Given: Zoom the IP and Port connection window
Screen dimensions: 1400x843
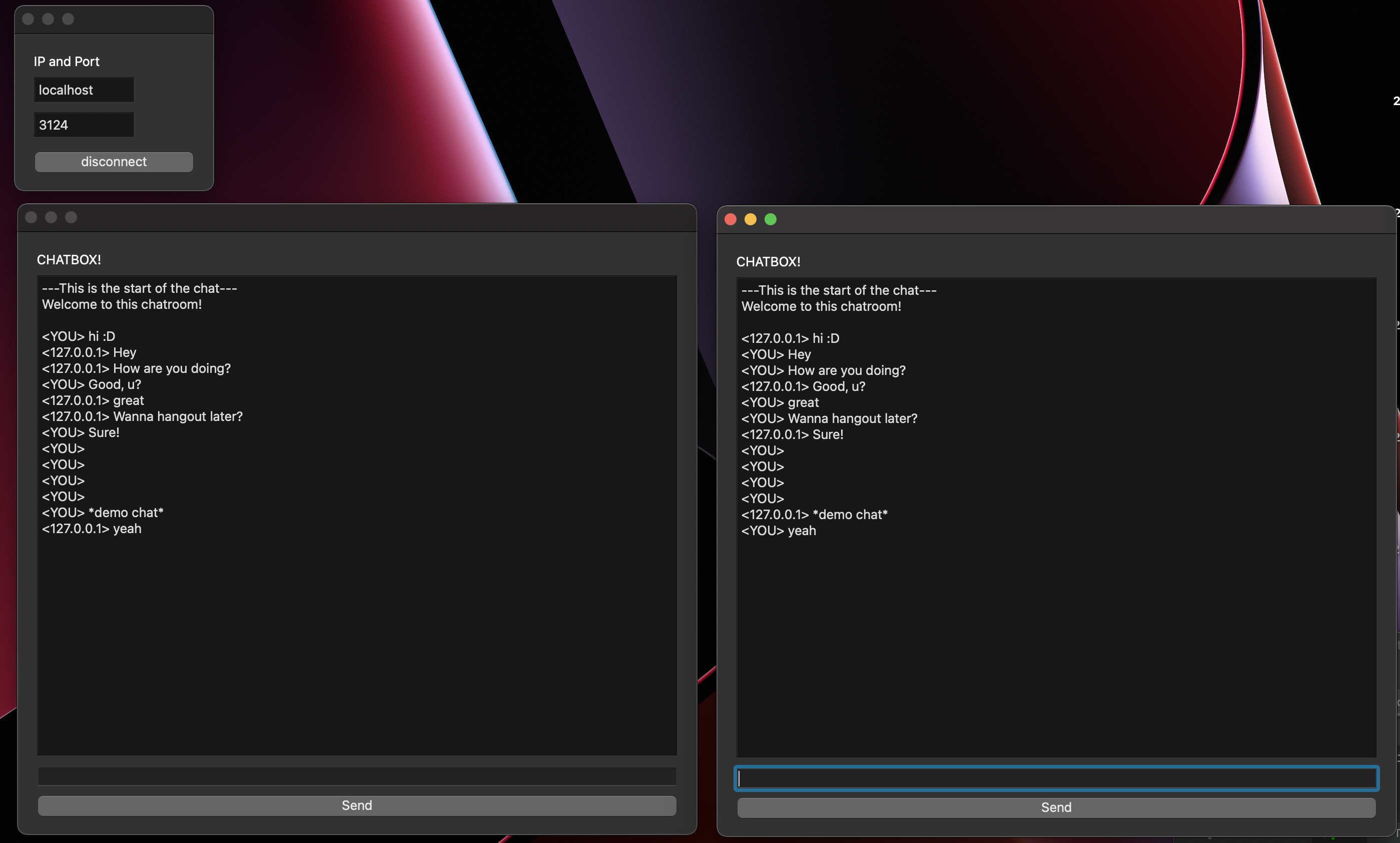Looking at the screenshot, I should pyautogui.click(x=68, y=20).
